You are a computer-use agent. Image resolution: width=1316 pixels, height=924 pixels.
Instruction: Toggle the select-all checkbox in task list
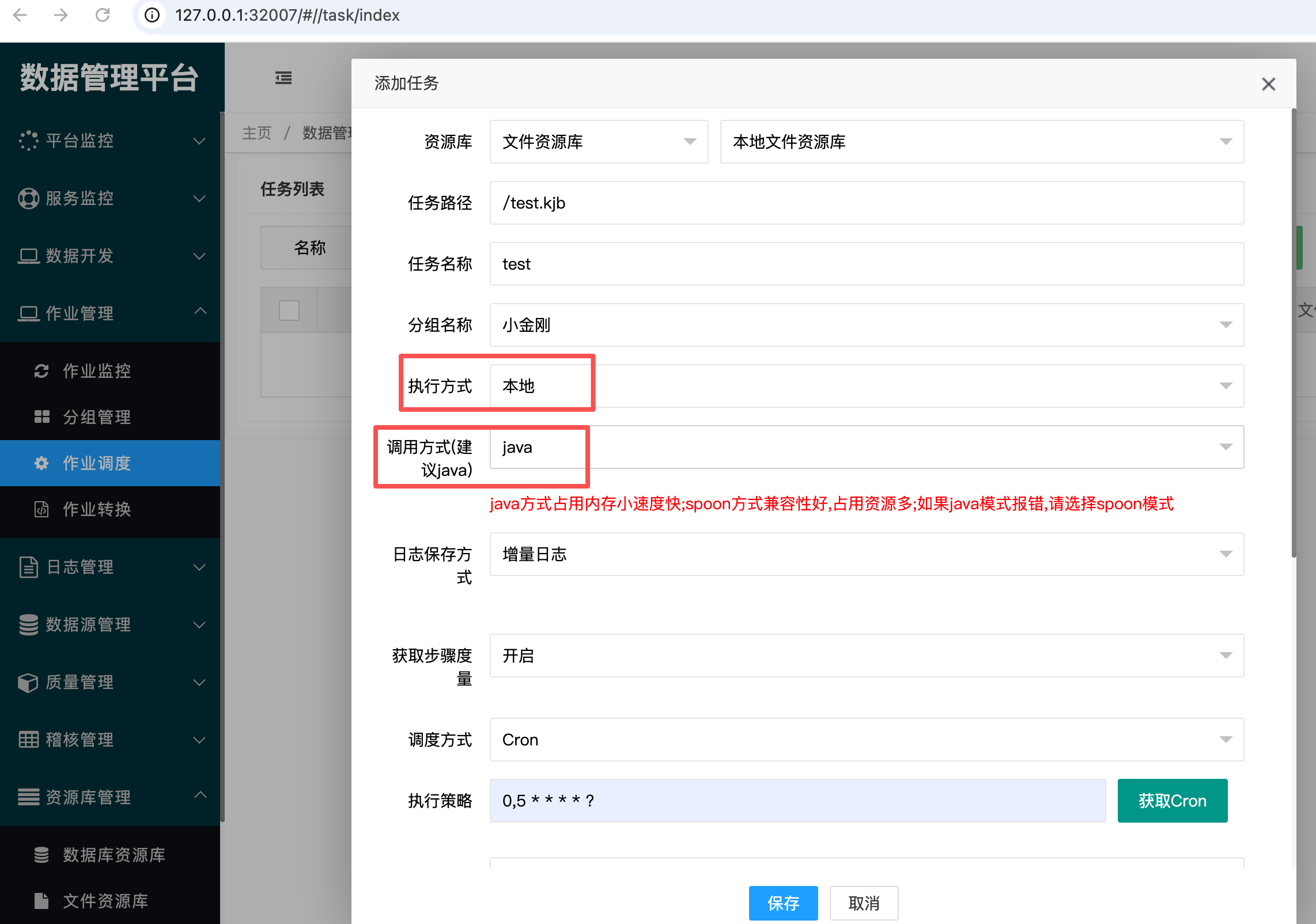[x=289, y=310]
